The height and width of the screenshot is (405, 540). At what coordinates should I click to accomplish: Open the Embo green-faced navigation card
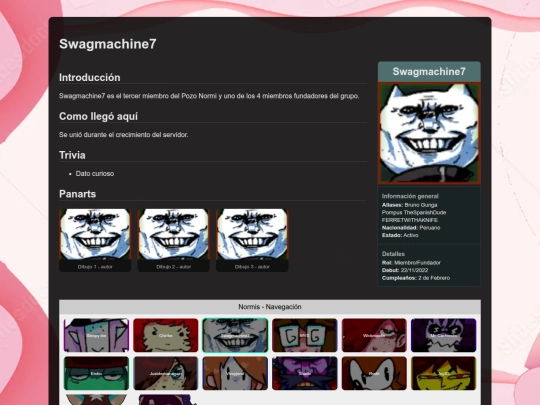click(96, 373)
